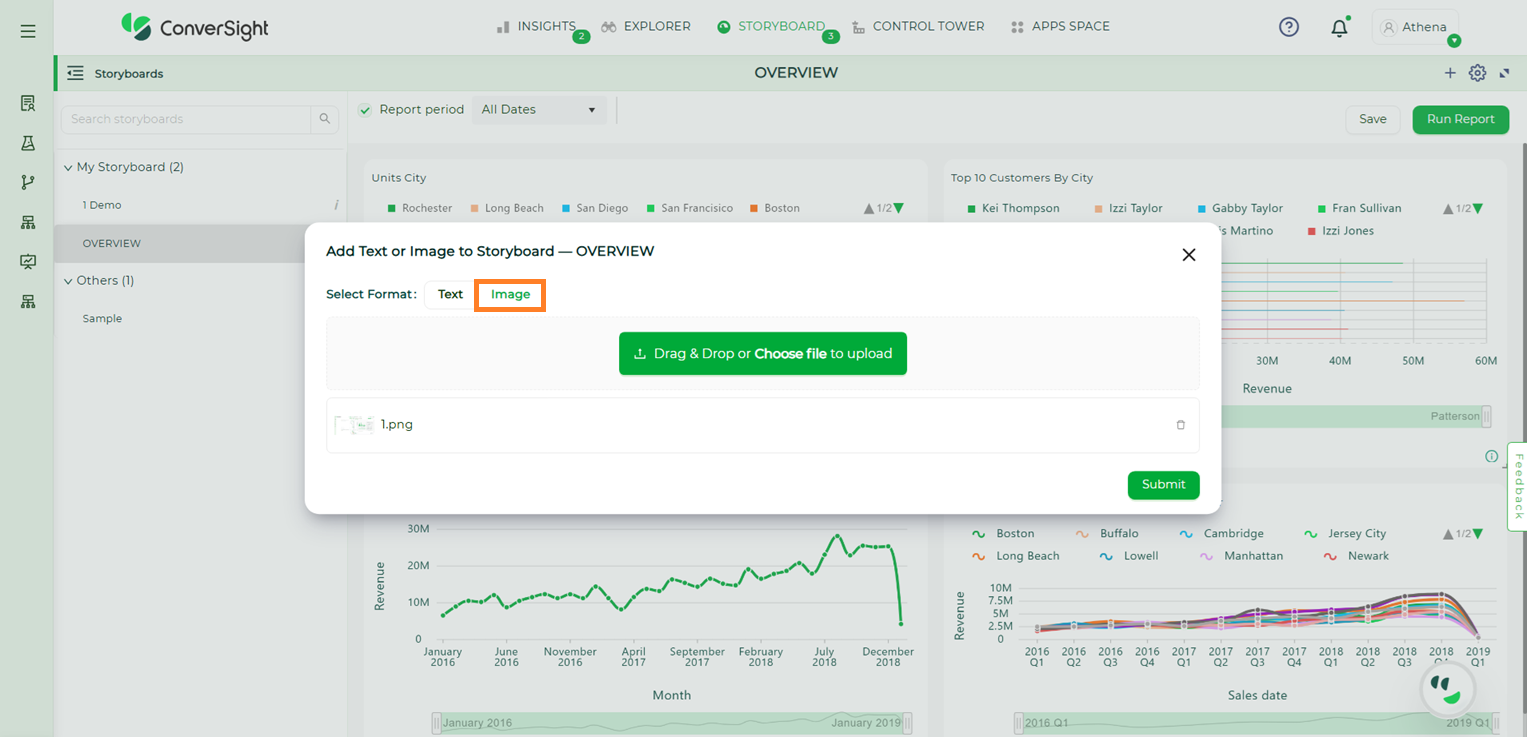Viewport: 1527px width, 737px height.
Task: Go to the Explorer tab
Action: 646,27
